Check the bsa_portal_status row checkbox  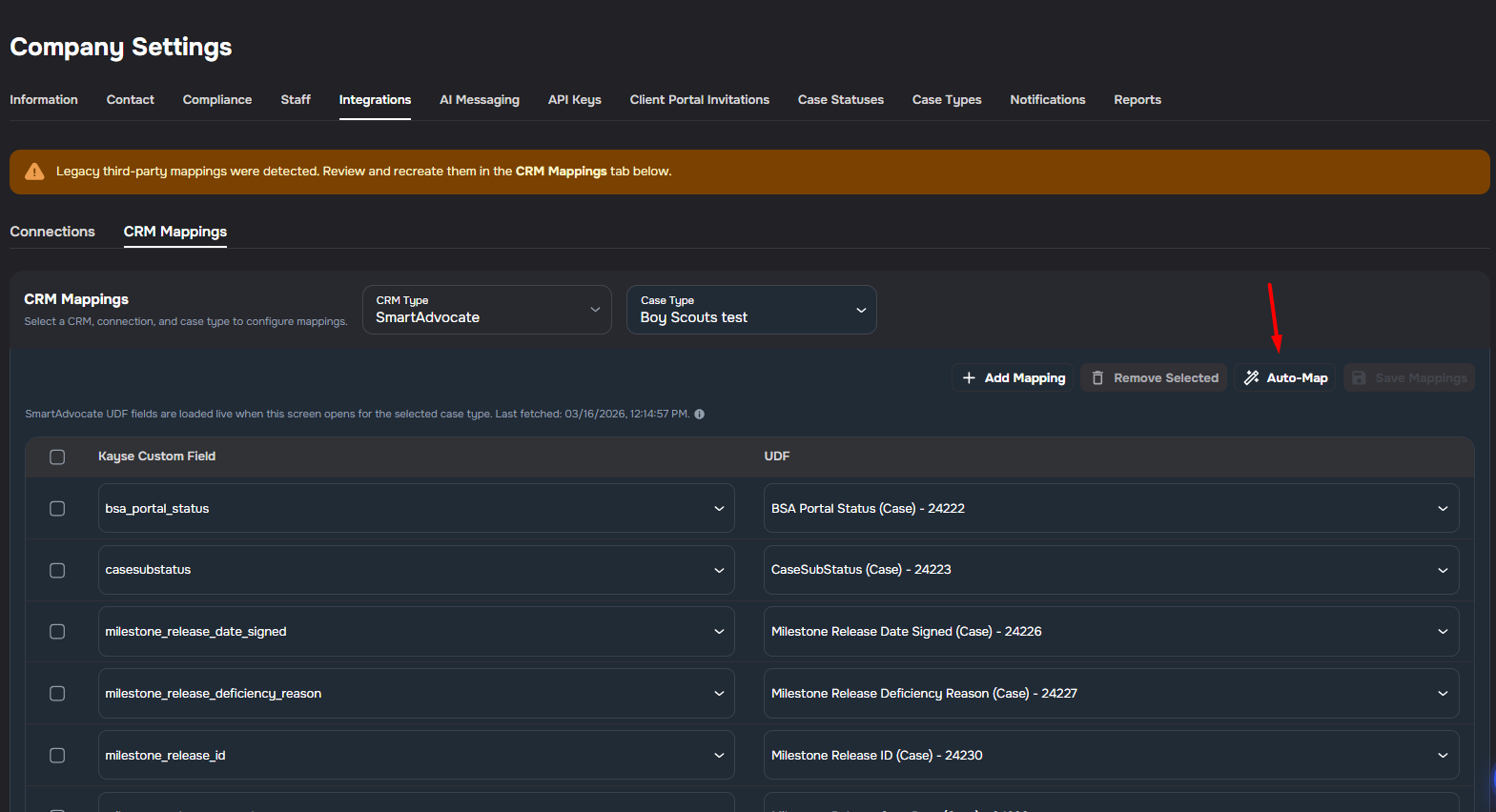pyautogui.click(x=57, y=509)
